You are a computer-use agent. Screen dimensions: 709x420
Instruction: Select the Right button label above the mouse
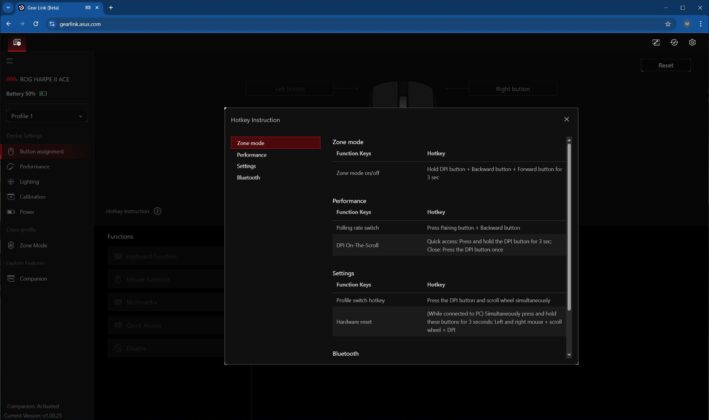pyautogui.click(x=513, y=89)
